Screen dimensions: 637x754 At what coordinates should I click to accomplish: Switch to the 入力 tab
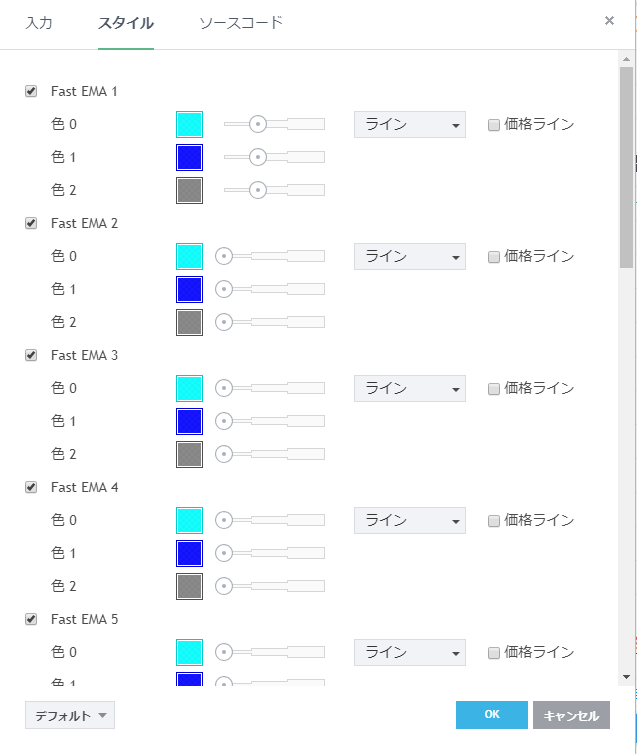(39, 22)
